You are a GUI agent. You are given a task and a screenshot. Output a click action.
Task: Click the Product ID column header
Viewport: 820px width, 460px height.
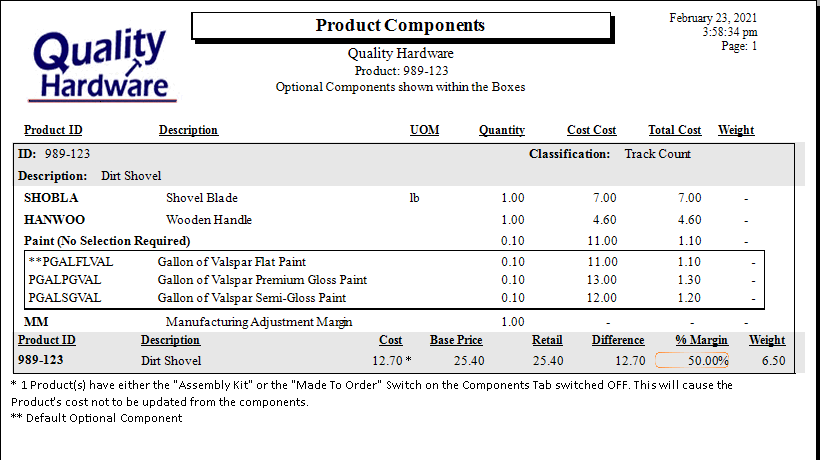point(53,130)
